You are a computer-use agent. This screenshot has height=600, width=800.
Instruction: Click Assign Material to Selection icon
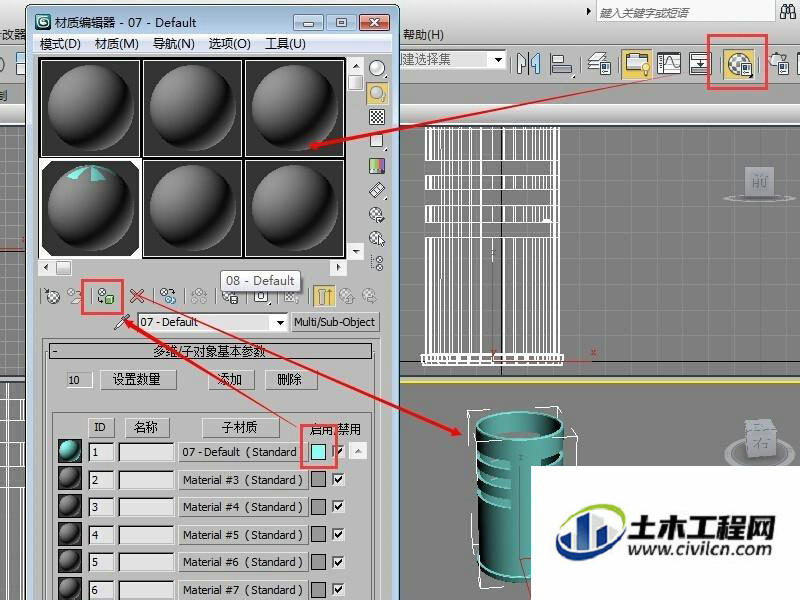point(106,296)
